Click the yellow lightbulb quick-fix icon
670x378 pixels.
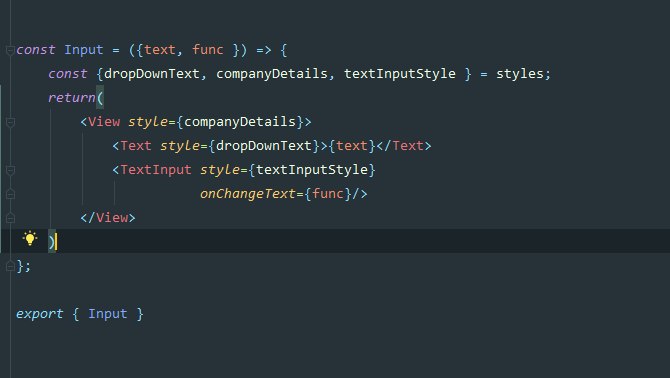tap(30, 238)
